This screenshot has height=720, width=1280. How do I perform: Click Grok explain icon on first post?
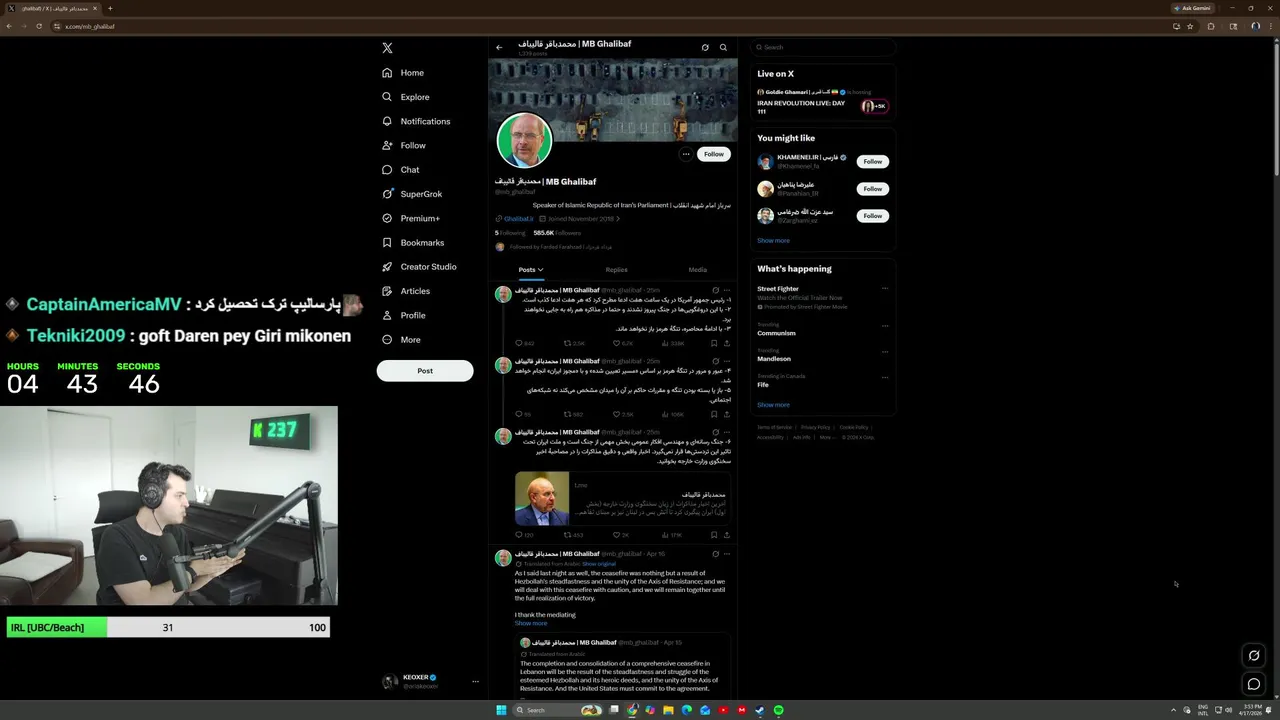(x=715, y=290)
